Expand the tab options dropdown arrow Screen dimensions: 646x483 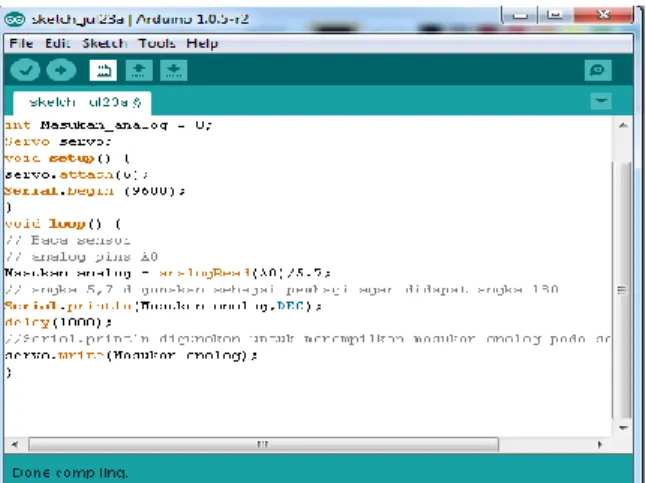tap(601, 101)
